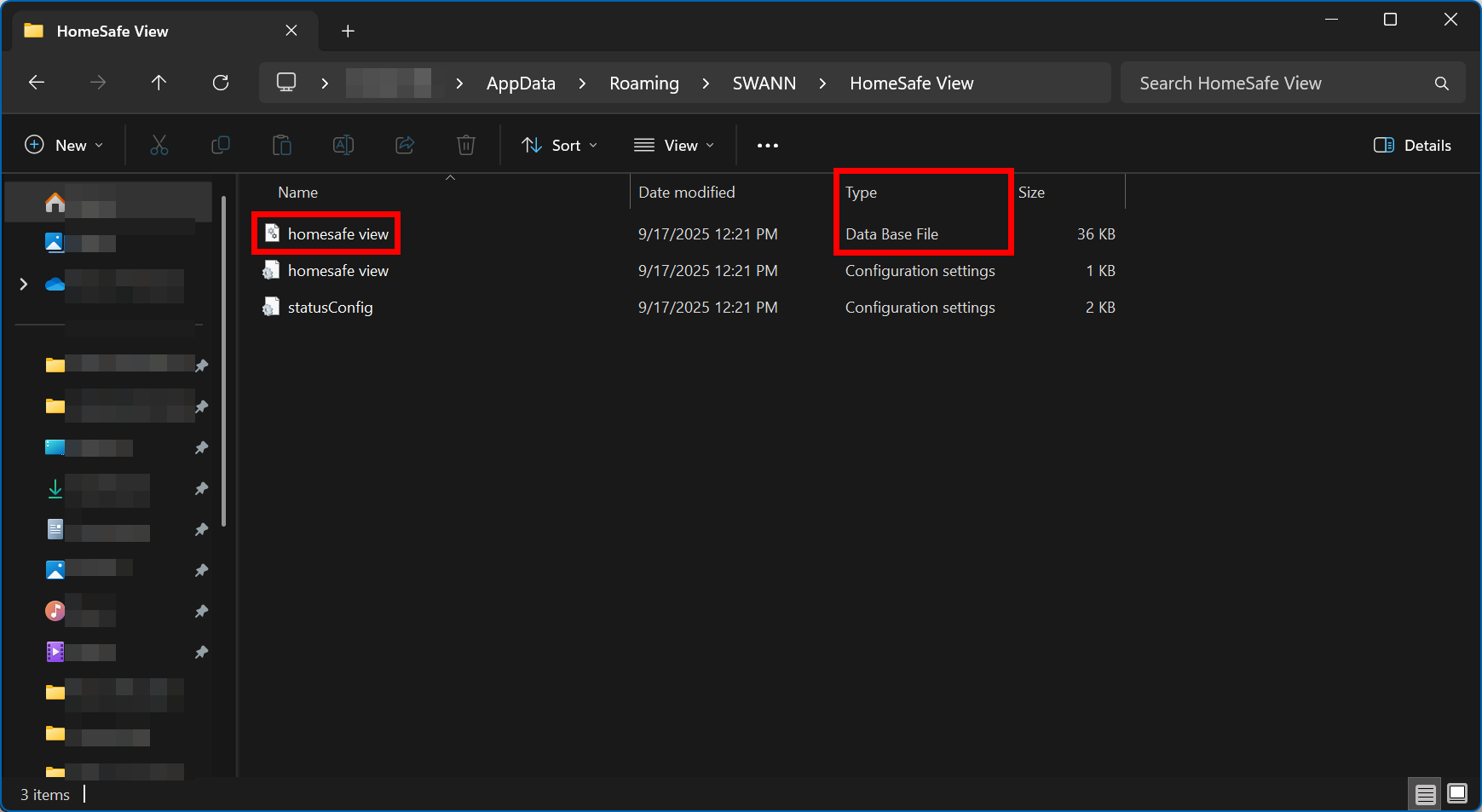Image resolution: width=1482 pixels, height=812 pixels.
Task: Click the SWANN breadcrumb in address bar
Action: pyautogui.click(x=764, y=84)
